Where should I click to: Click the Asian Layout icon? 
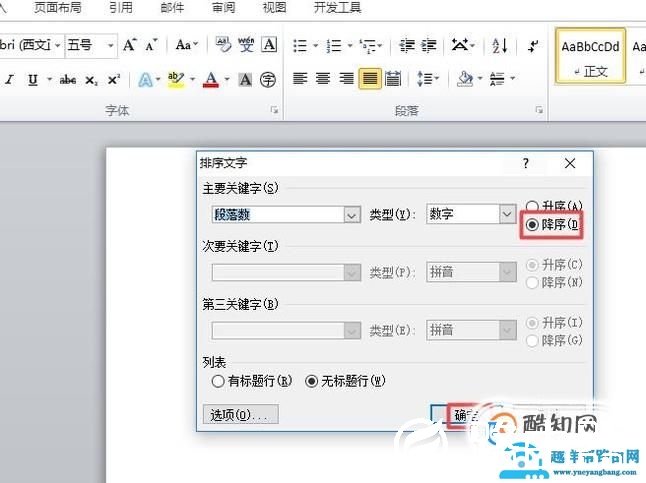pos(460,45)
